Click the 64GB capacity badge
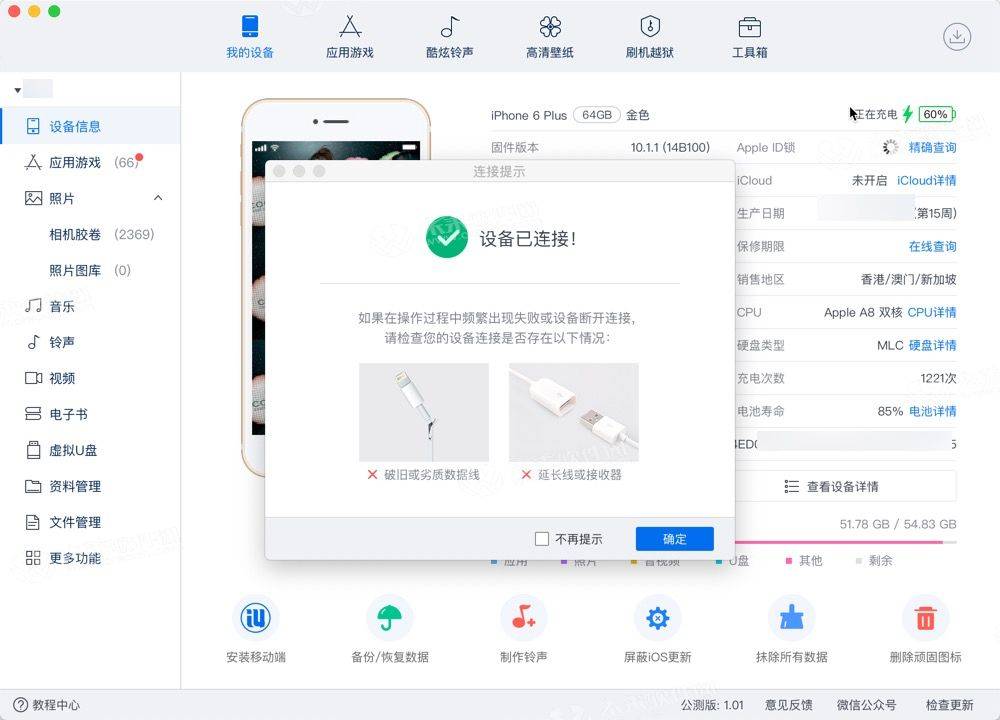Screen dimensions: 1000x720 tap(597, 115)
